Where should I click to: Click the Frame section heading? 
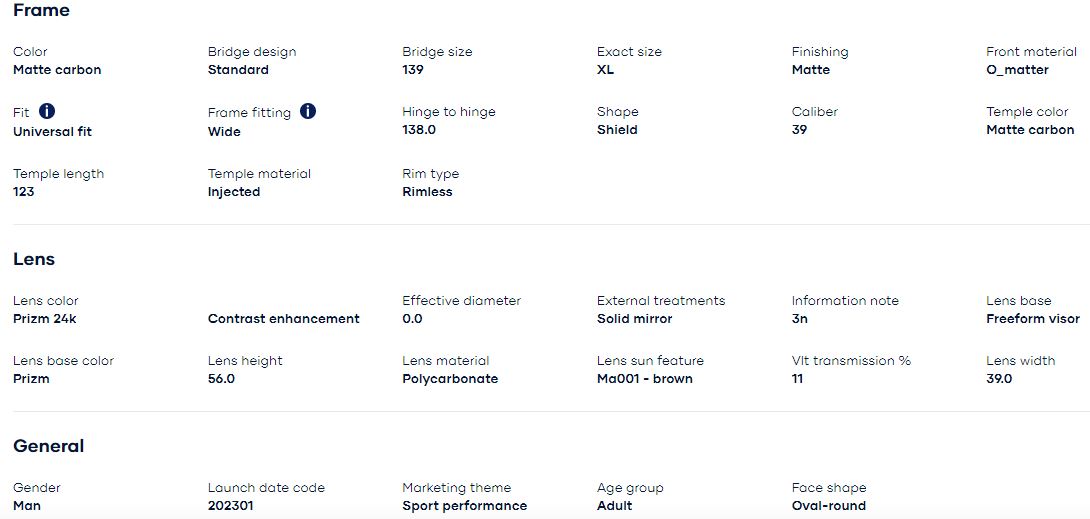42,10
